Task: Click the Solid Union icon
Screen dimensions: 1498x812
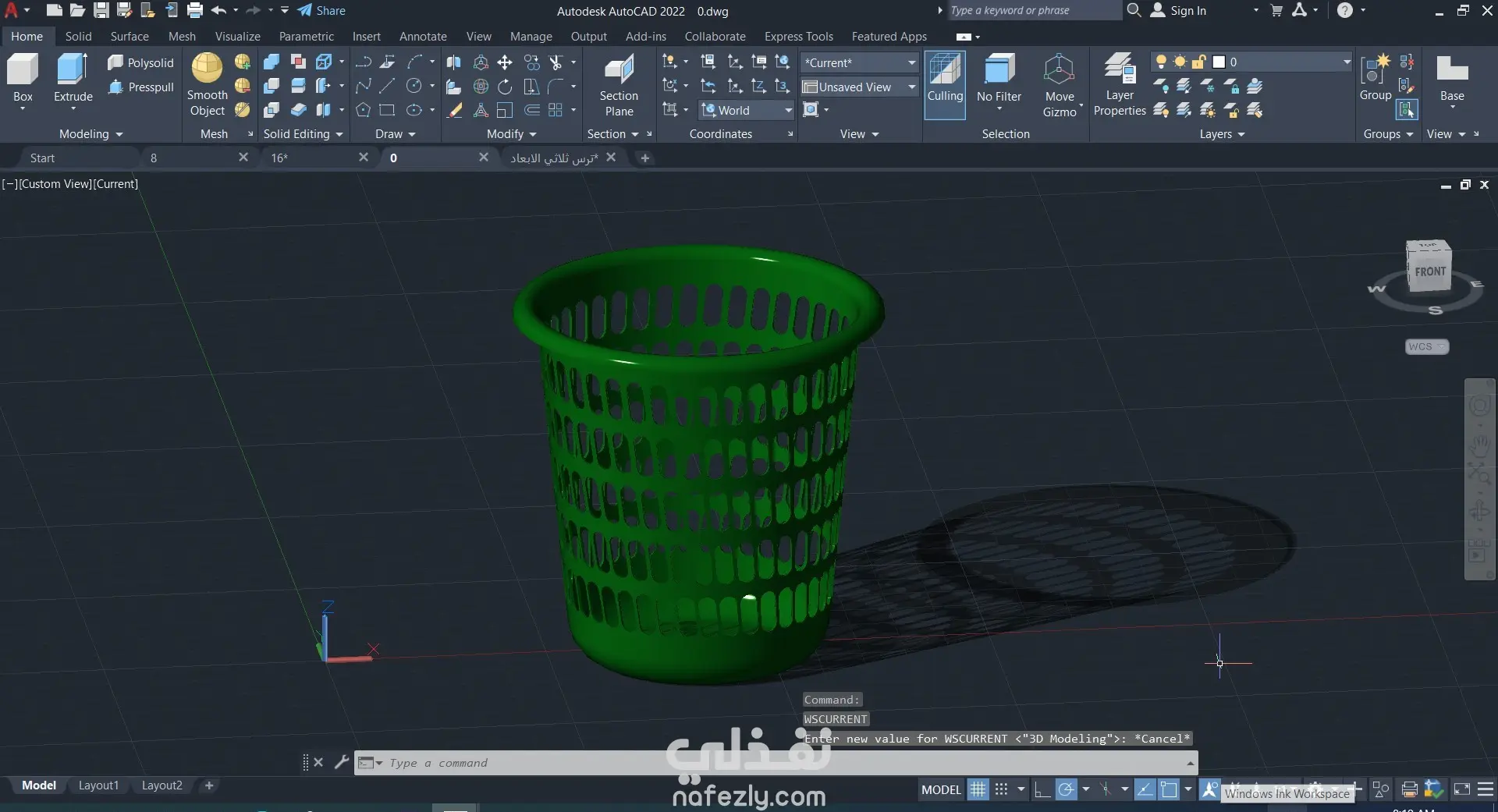Action: [272, 62]
